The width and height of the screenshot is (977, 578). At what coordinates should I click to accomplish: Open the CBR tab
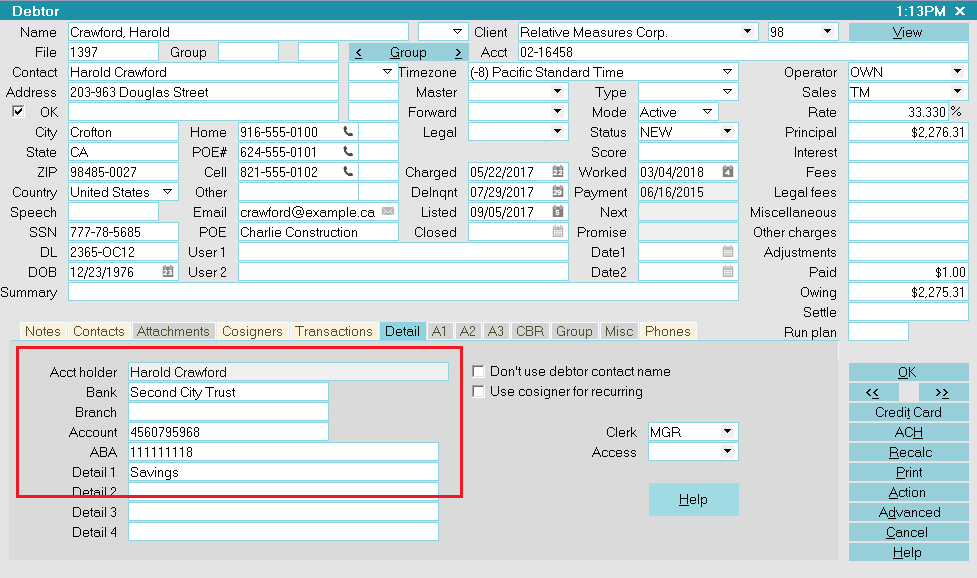click(x=530, y=331)
